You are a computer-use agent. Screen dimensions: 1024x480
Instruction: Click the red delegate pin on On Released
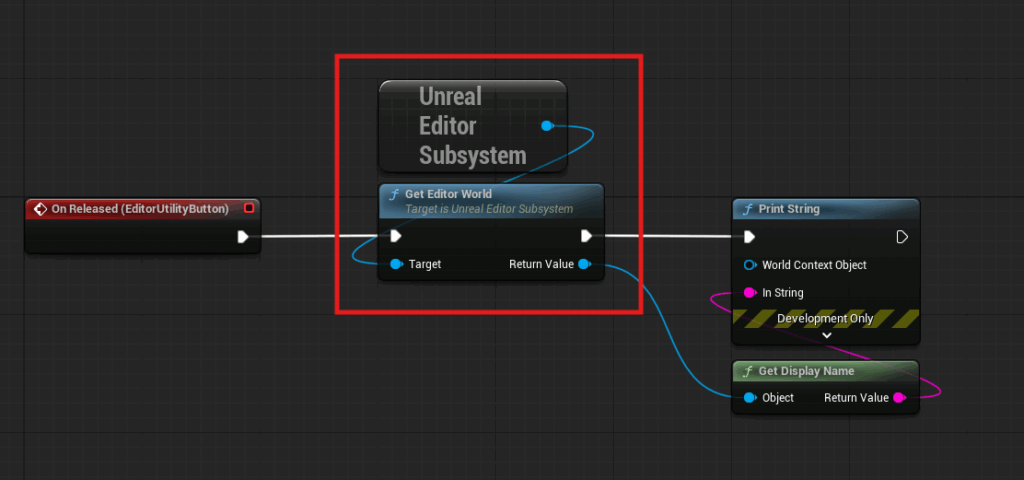pos(249,208)
